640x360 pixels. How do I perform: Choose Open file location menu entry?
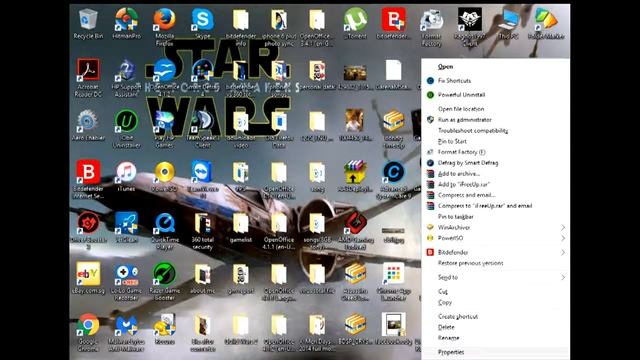click(x=461, y=109)
